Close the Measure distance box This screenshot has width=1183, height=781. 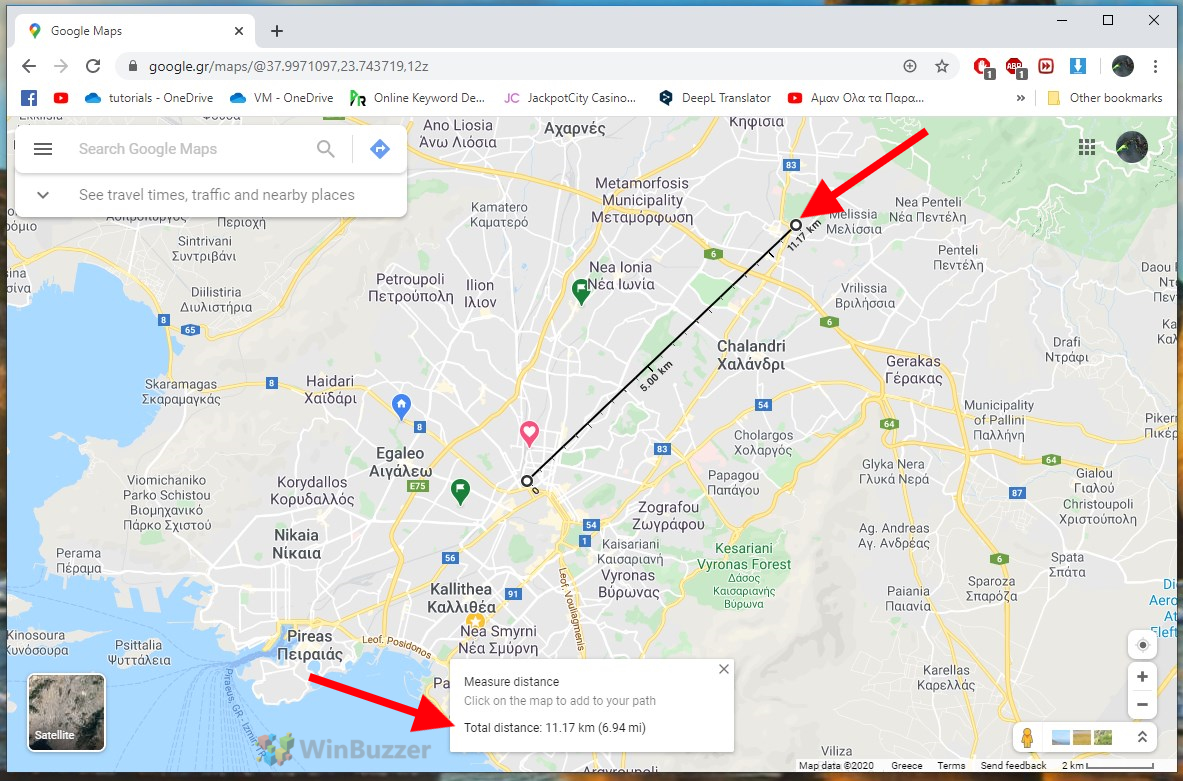724,669
